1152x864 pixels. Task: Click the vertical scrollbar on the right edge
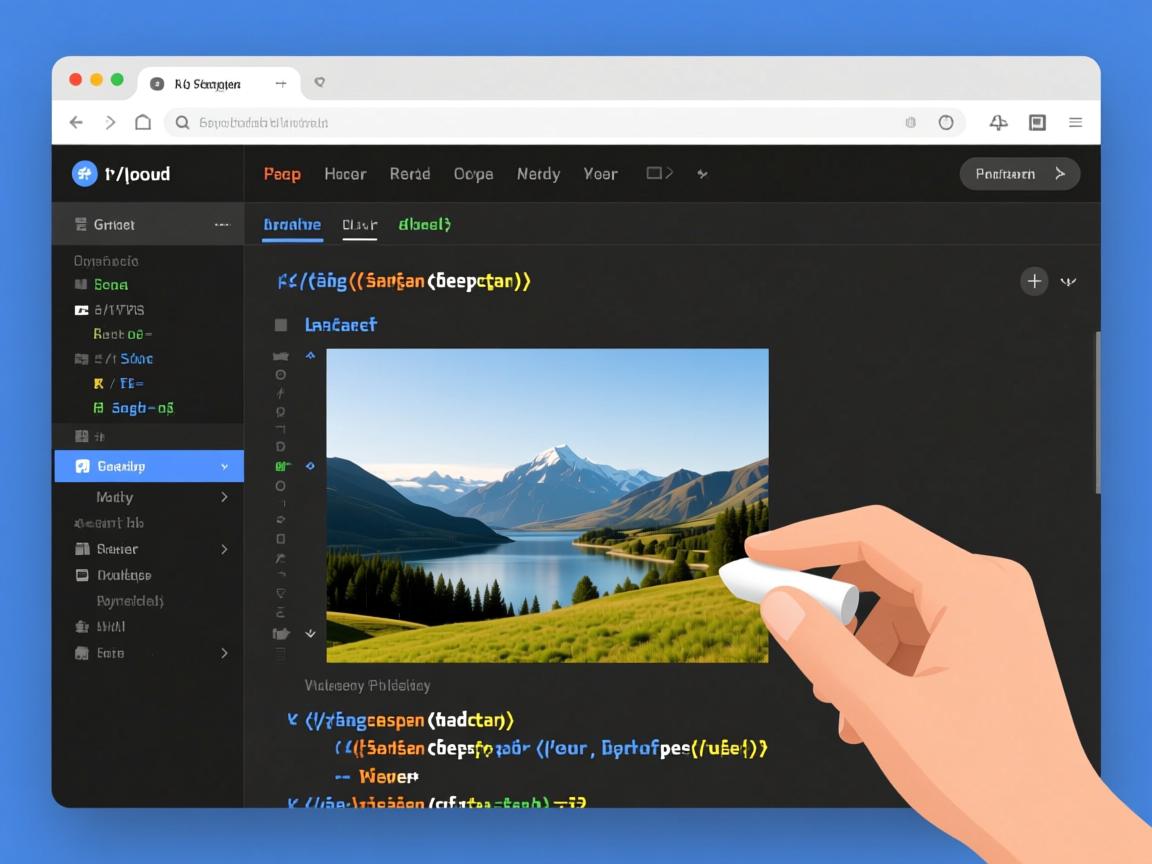coord(1097,410)
